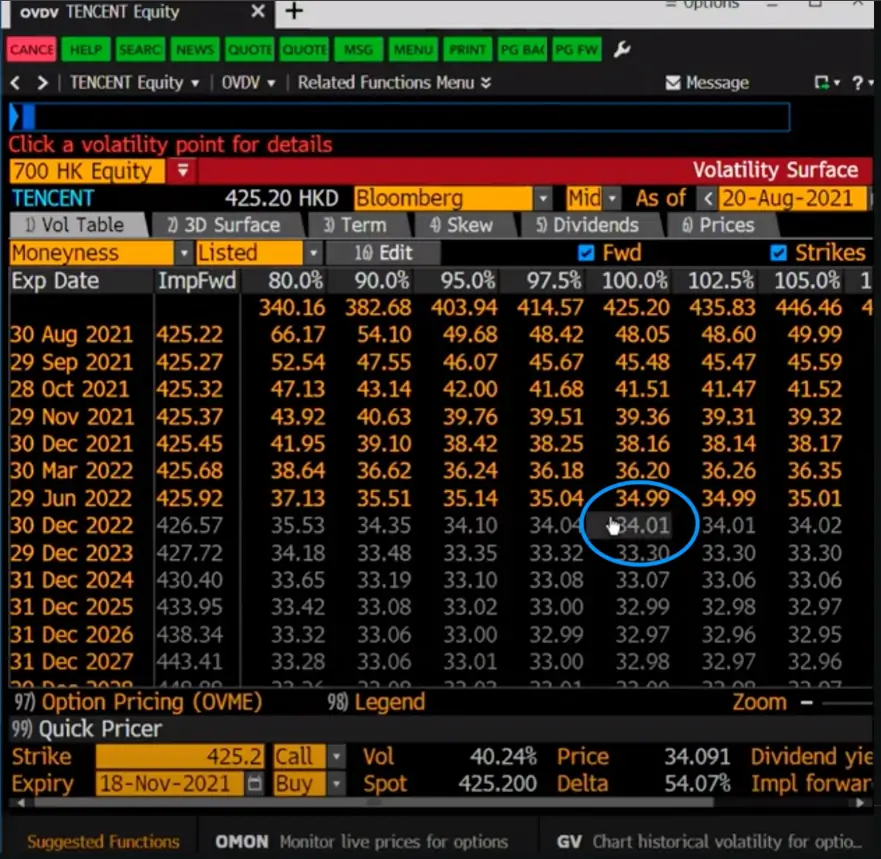
Task: Open the Bloomberg source dropdown
Action: tap(542, 198)
